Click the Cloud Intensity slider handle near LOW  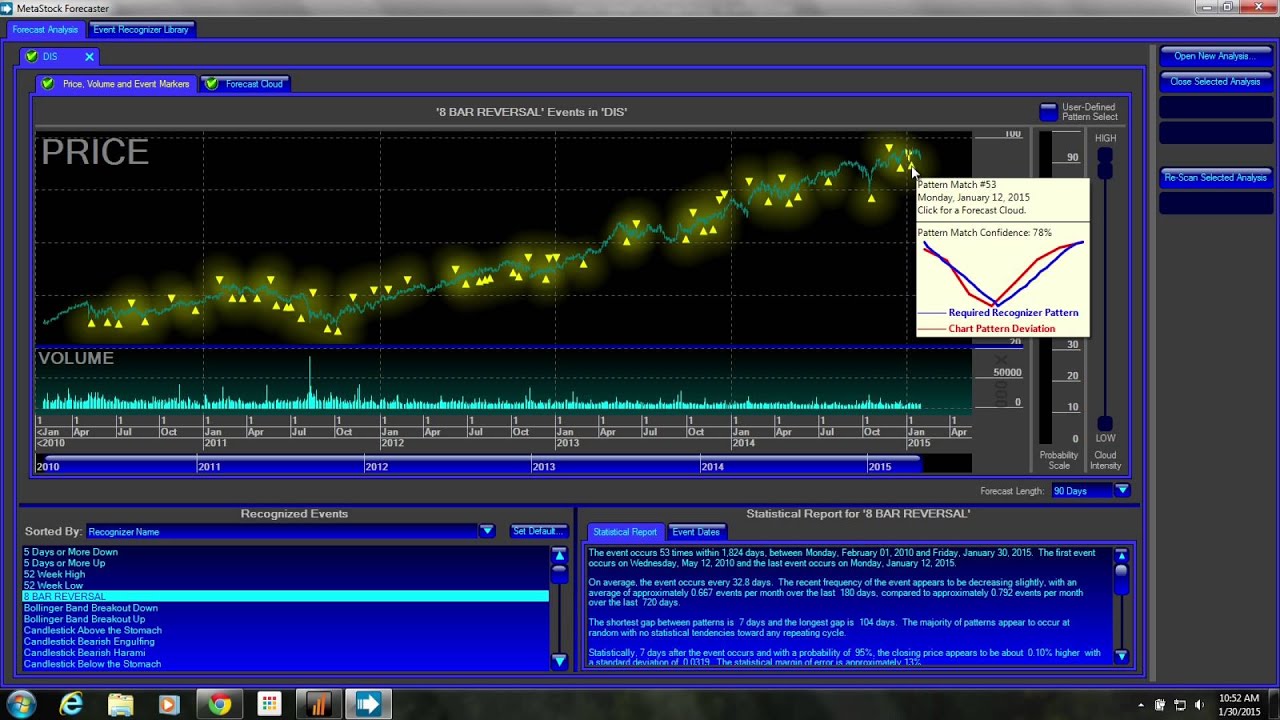click(x=1105, y=423)
